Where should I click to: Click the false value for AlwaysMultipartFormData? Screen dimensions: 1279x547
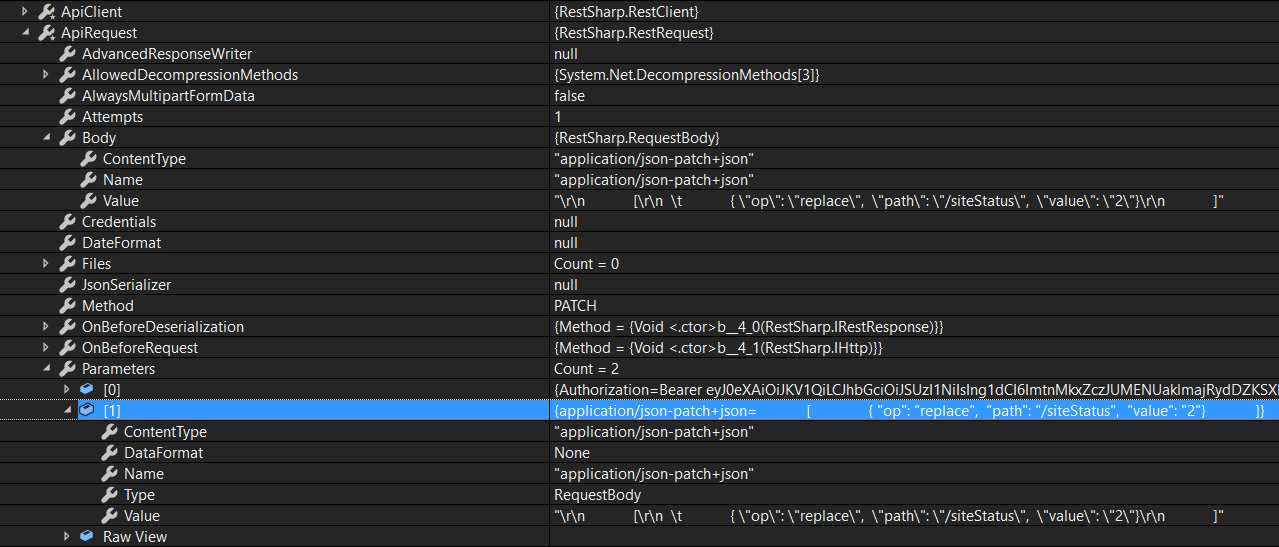click(x=569, y=96)
